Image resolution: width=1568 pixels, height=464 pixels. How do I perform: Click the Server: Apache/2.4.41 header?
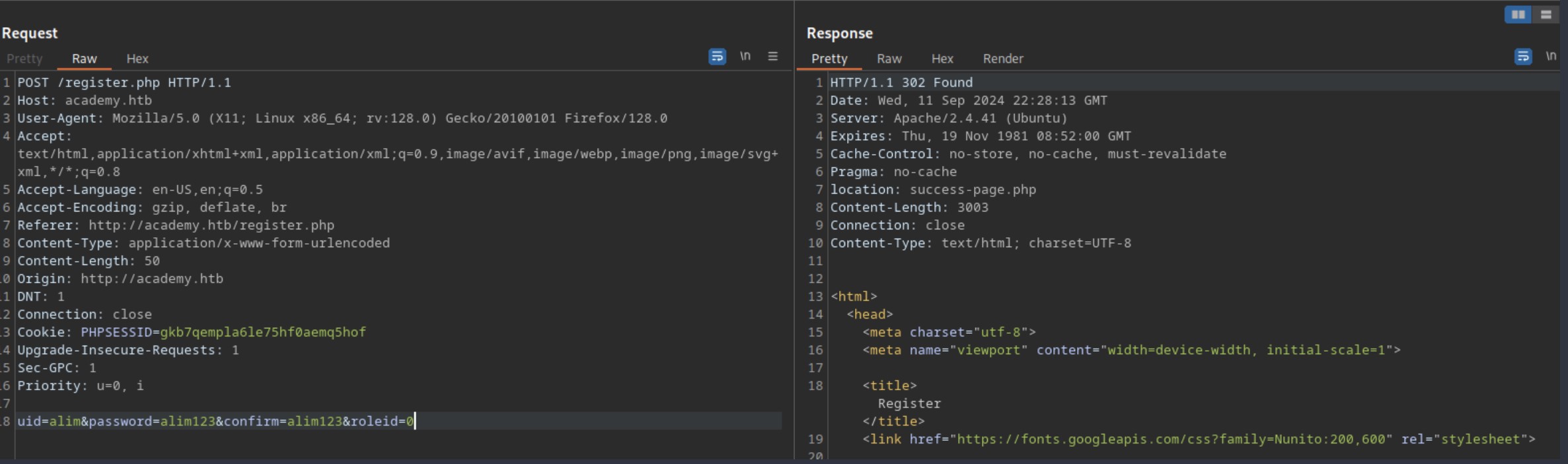[949, 118]
